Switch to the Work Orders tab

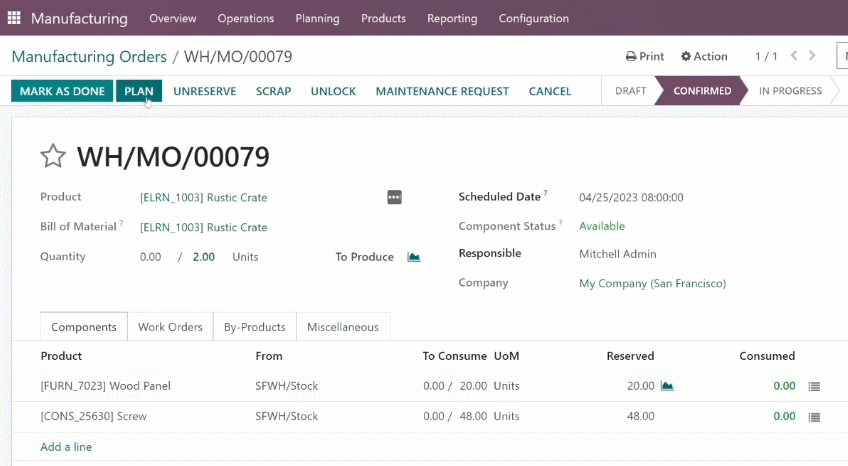point(170,327)
